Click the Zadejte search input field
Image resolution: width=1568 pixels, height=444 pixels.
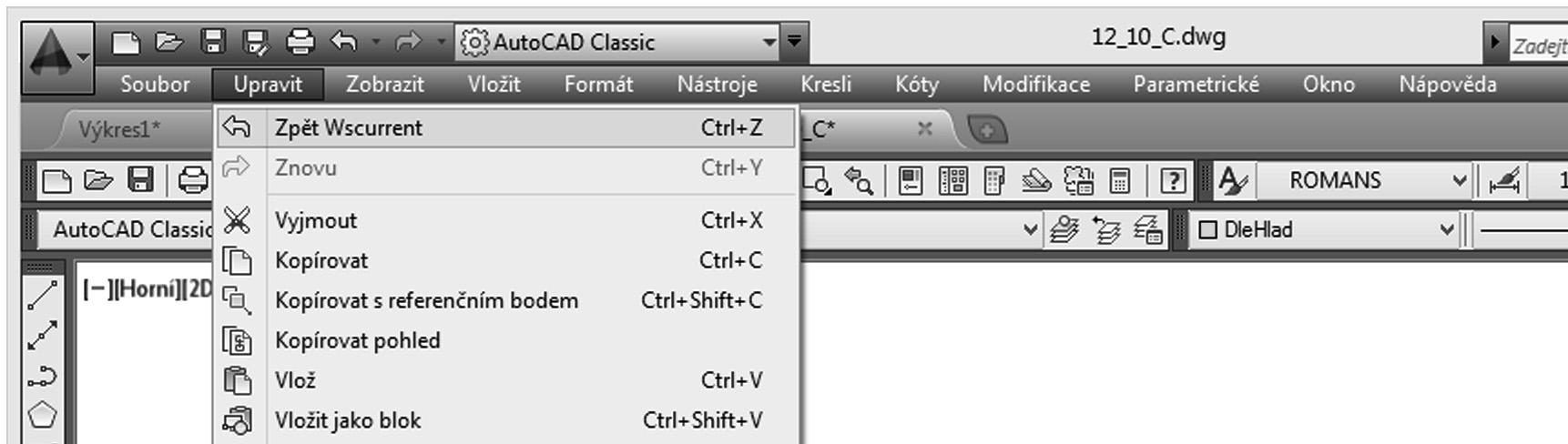[1539, 45]
